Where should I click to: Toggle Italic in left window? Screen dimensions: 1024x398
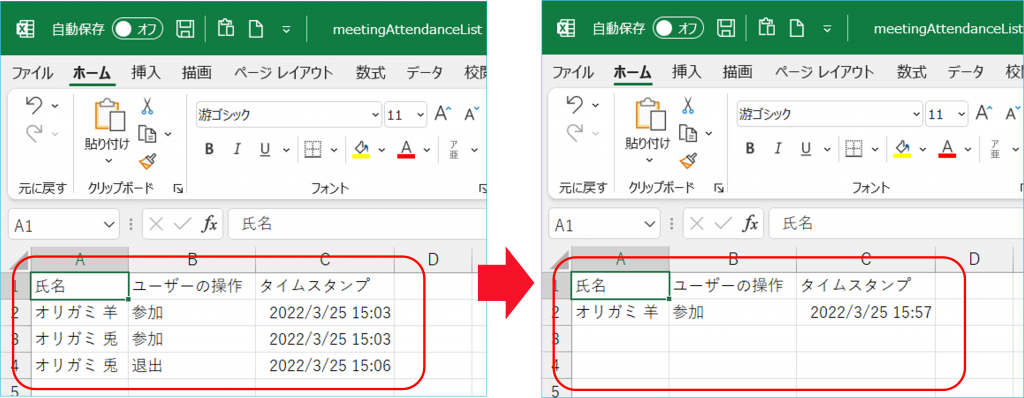pyautogui.click(x=238, y=150)
